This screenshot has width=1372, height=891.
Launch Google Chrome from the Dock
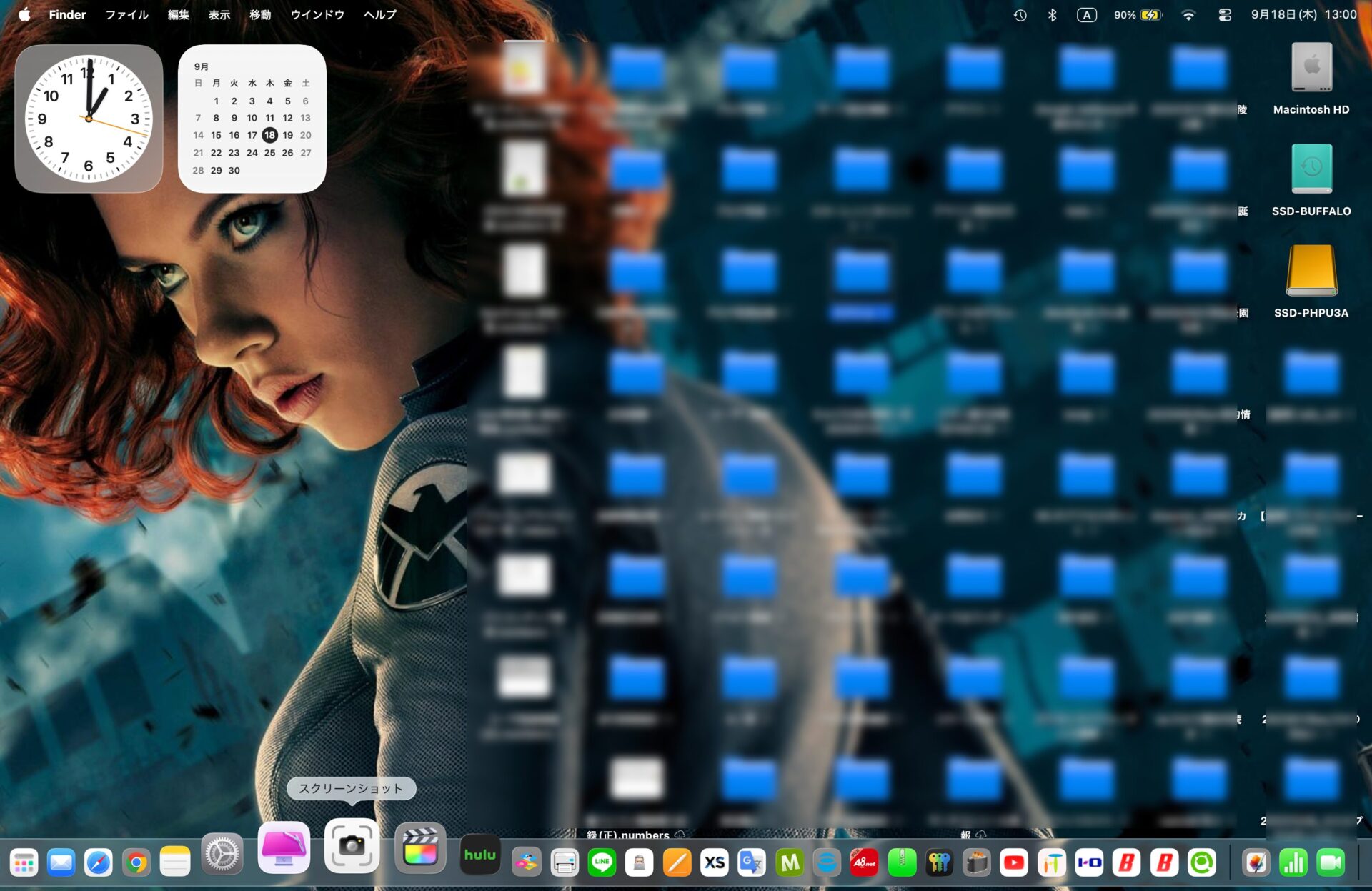(x=136, y=862)
